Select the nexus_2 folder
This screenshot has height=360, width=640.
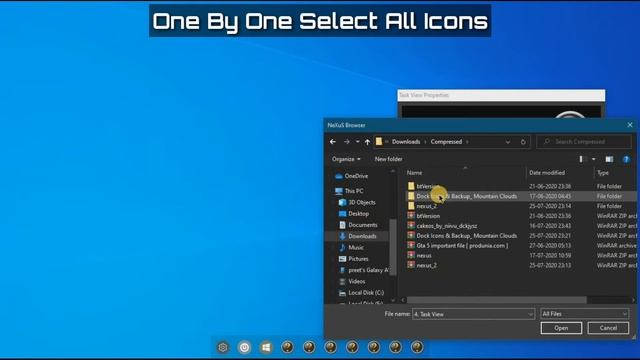pyautogui.click(x=426, y=206)
